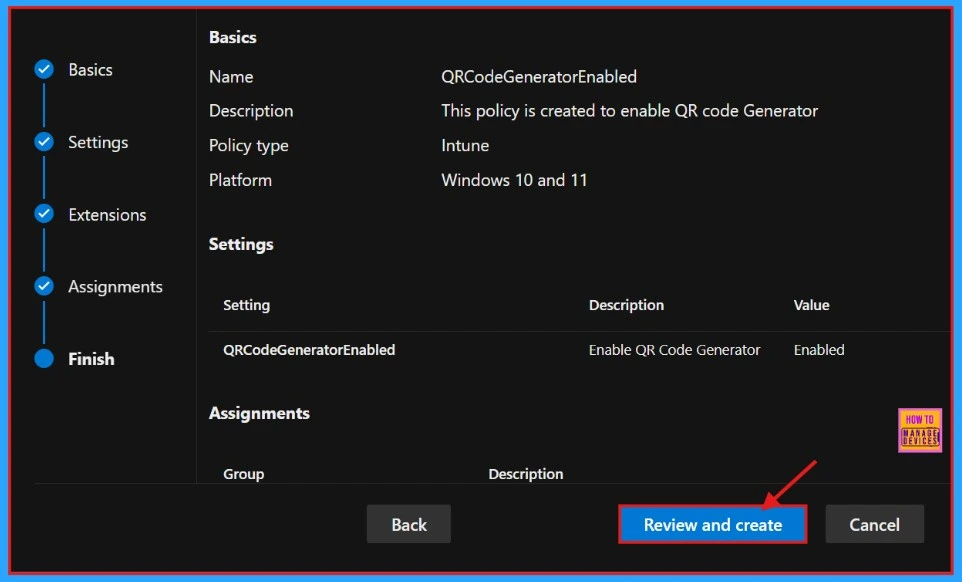
Task: Click the settings table Description column header
Action: click(626, 305)
